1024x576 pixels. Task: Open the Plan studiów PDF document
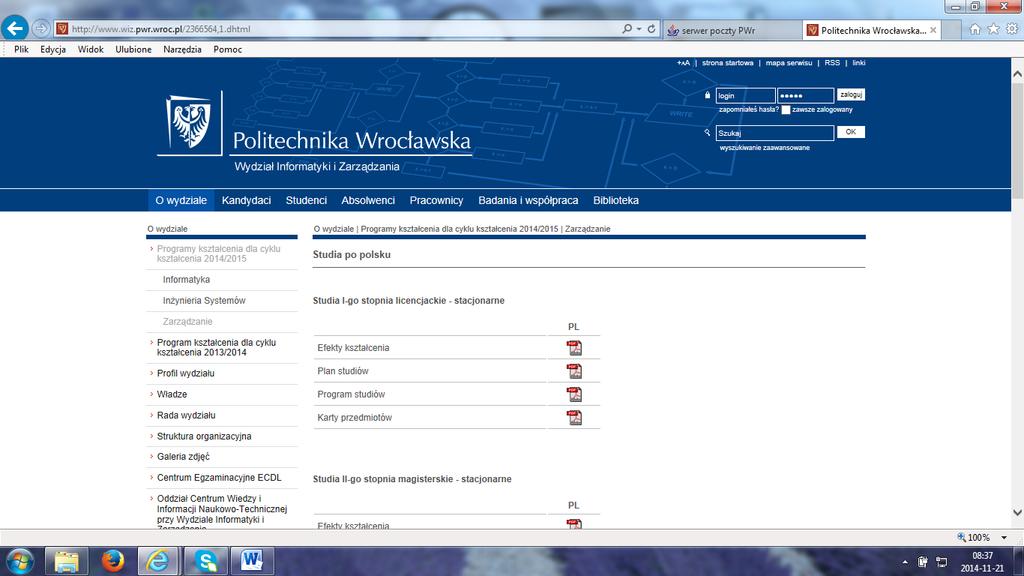(x=574, y=371)
